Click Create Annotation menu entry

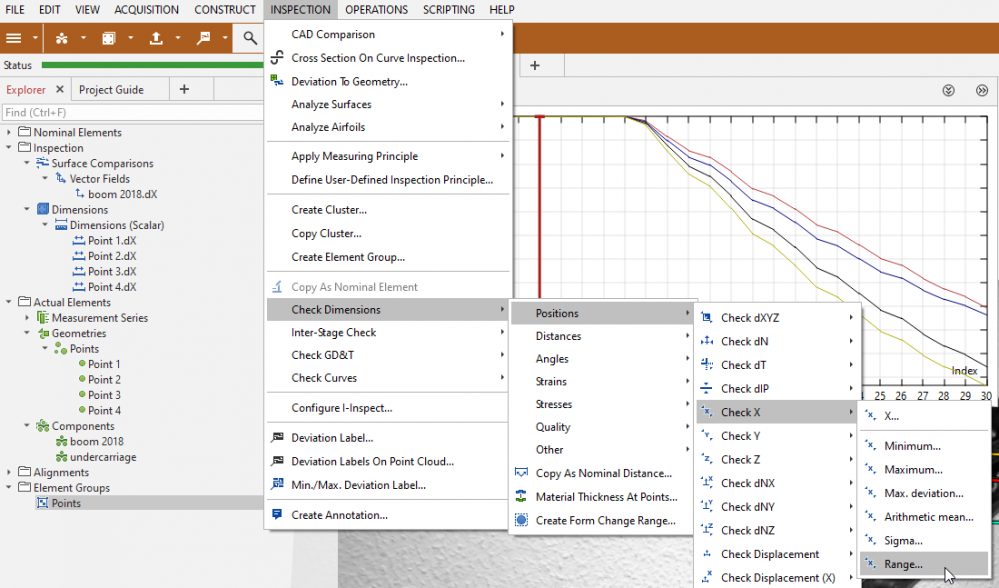[339, 515]
